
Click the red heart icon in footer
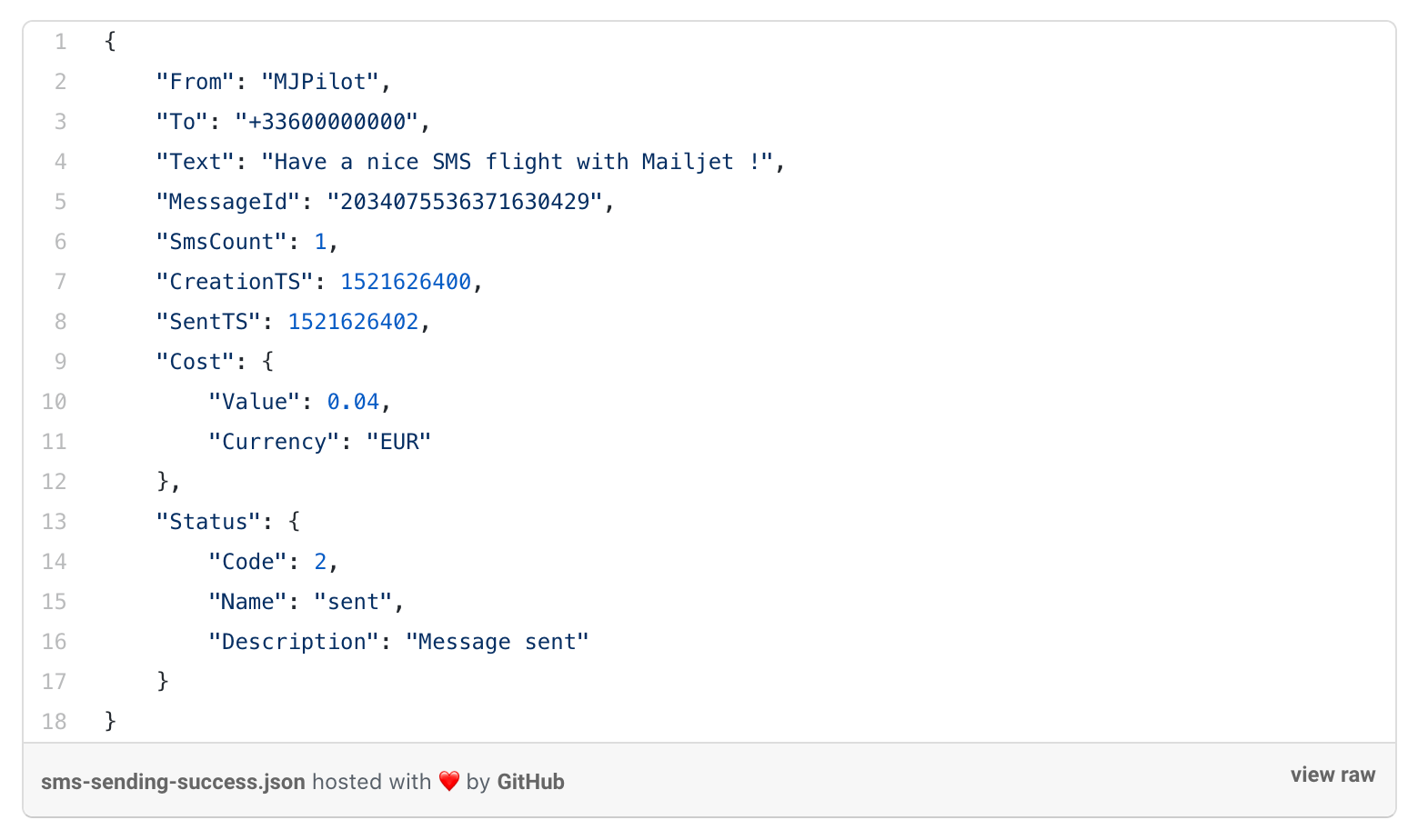[x=449, y=782]
